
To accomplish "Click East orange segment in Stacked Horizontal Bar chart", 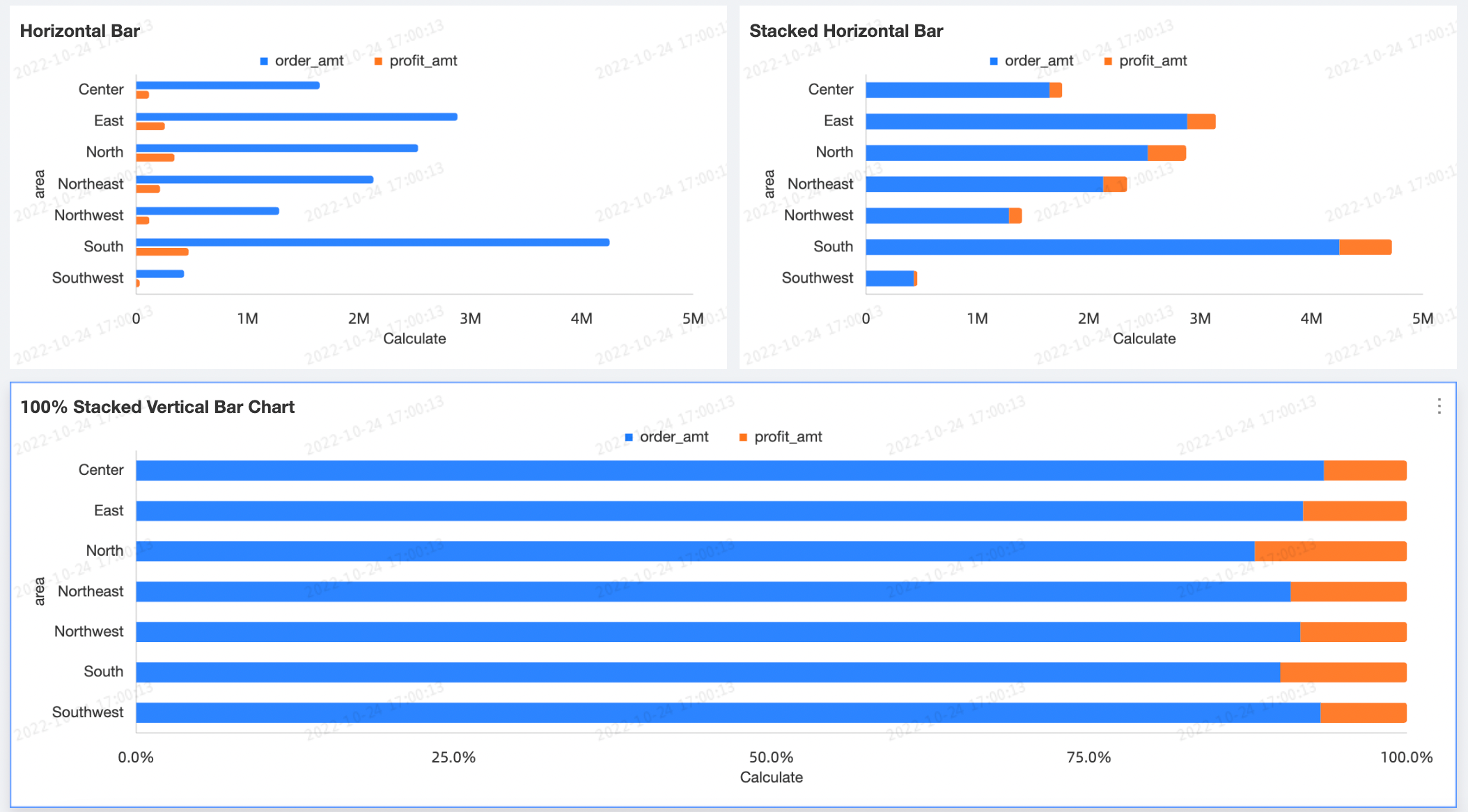I will tap(1201, 122).
